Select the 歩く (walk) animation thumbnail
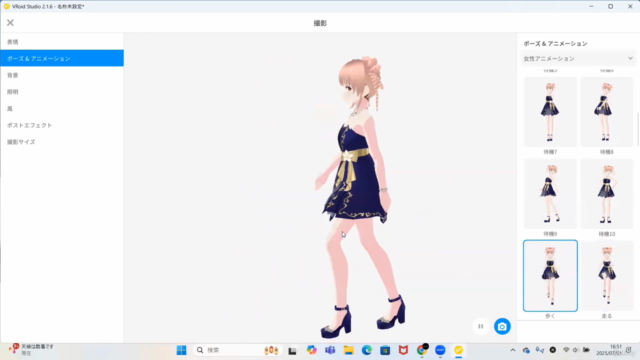Image resolution: width=640 pixels, height=360 pixels. point(550,276)
